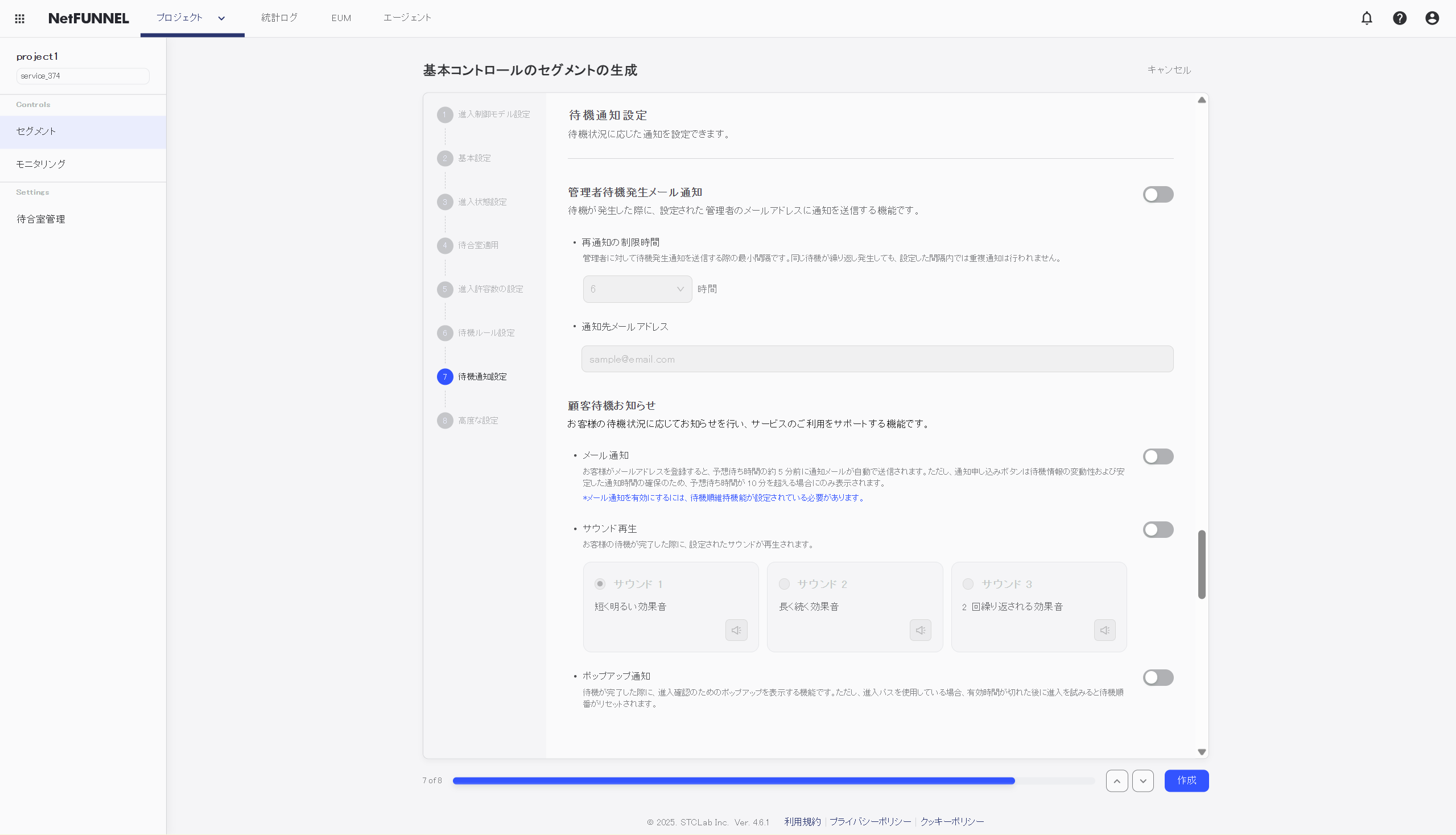
Task: Click the notification bell icon
Action: [x=1367, y=18]
